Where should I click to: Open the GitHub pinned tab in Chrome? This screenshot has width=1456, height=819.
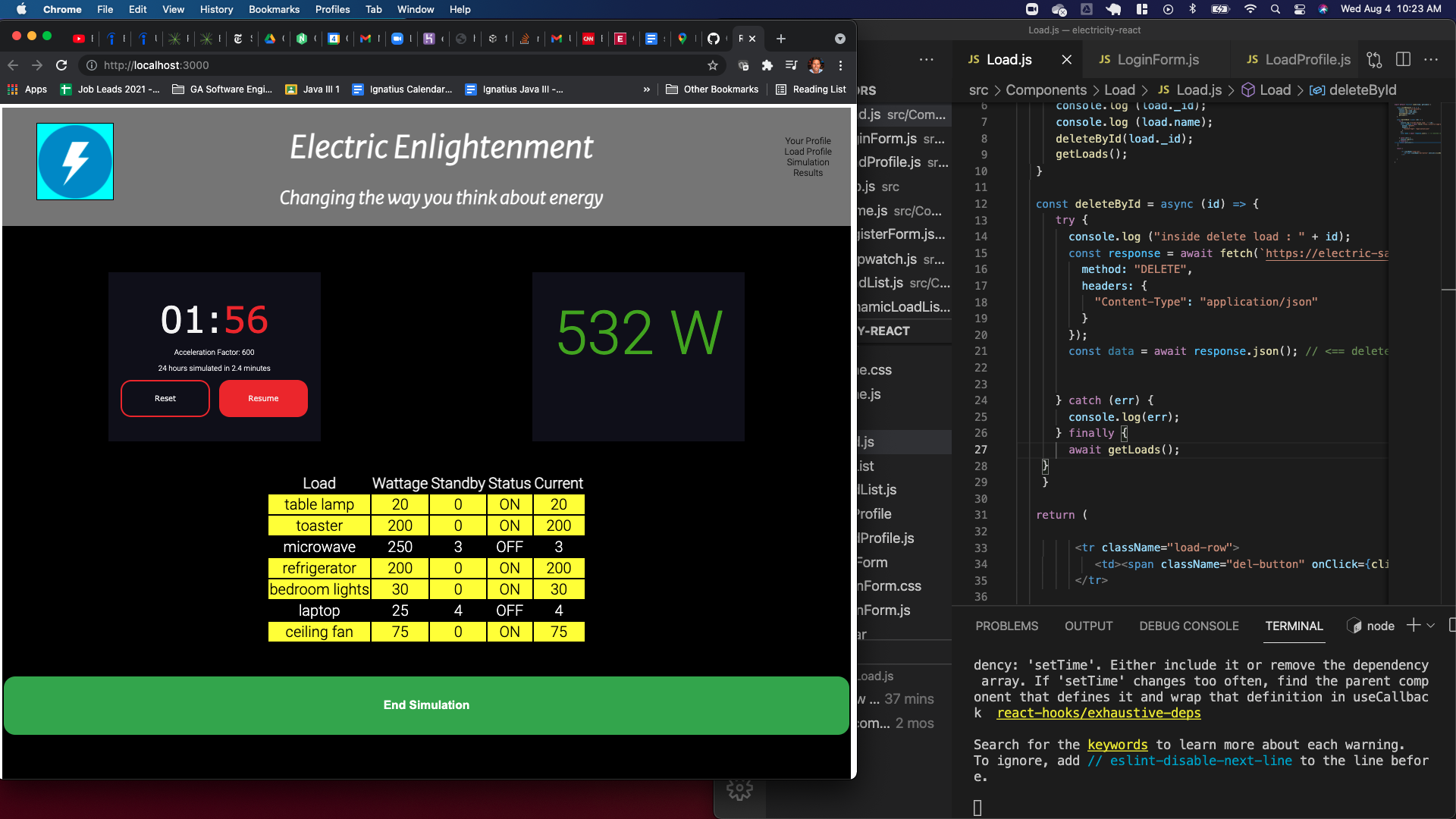coord(715,39)
